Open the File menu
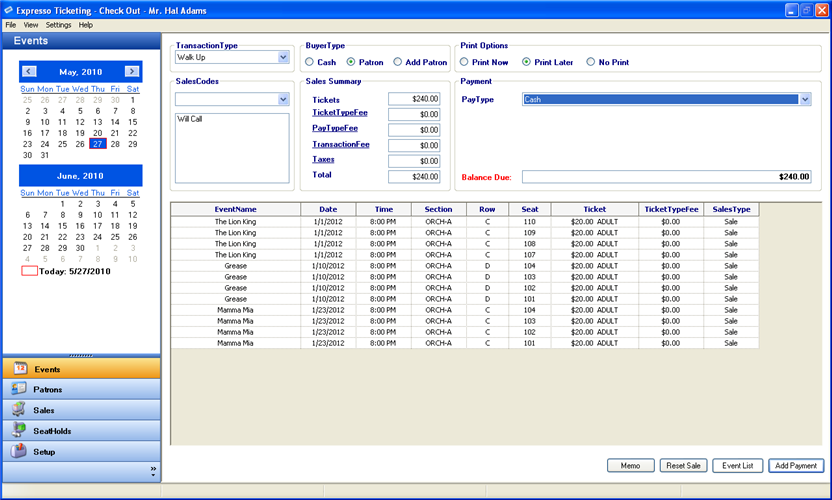The image size is (832, 500). [x=11, y=25]
